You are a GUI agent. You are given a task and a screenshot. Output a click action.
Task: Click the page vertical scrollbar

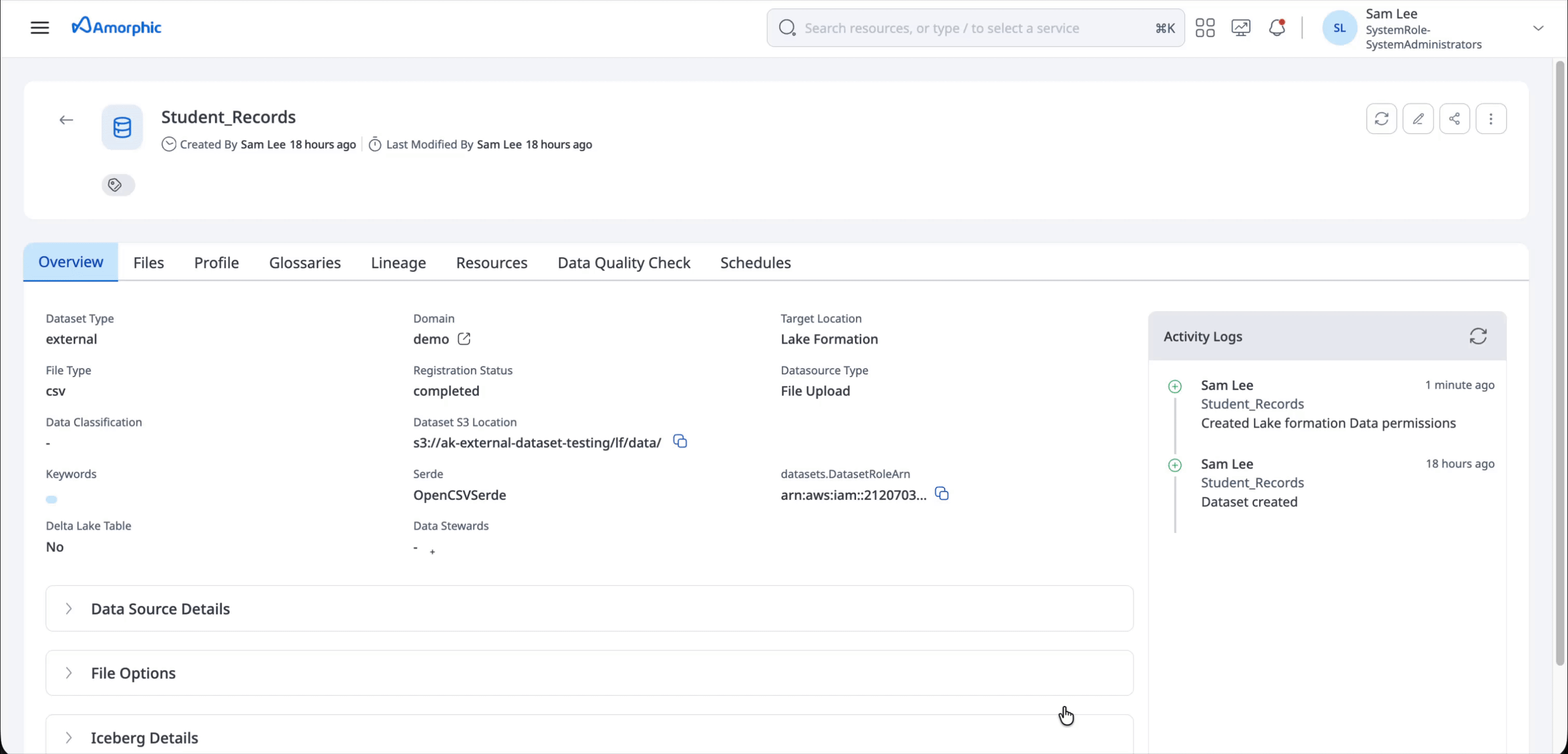click(x=1560, y=362)
